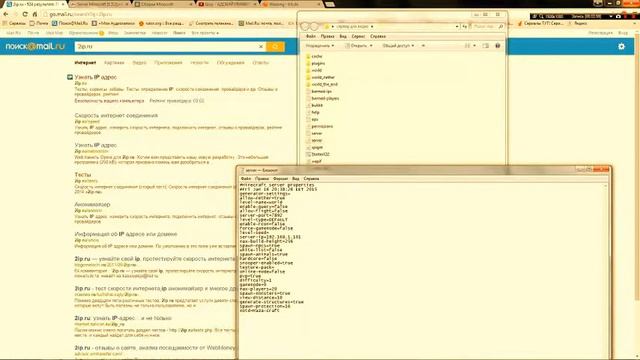Select the bukkit file in Explorer
This screenshot has height=360, width=640.
(x=314, y=105)
